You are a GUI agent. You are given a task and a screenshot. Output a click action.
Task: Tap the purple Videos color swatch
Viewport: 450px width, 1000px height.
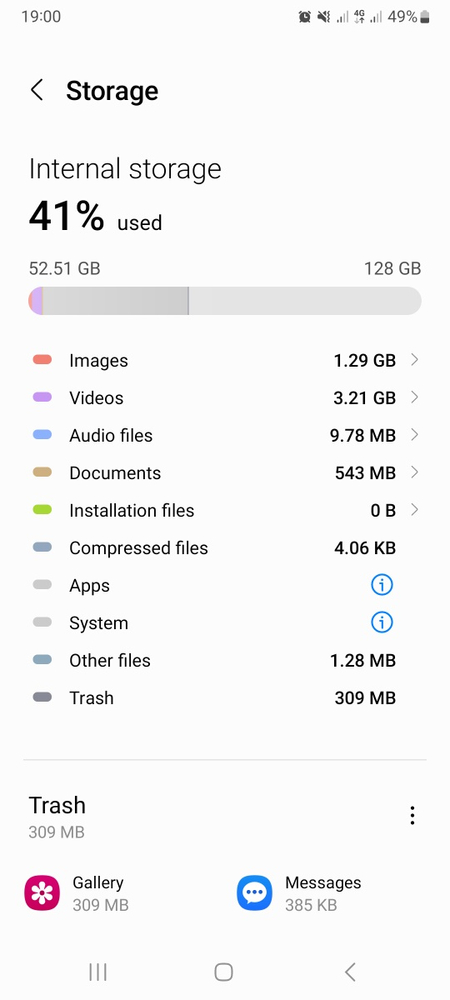click(42, 397)
